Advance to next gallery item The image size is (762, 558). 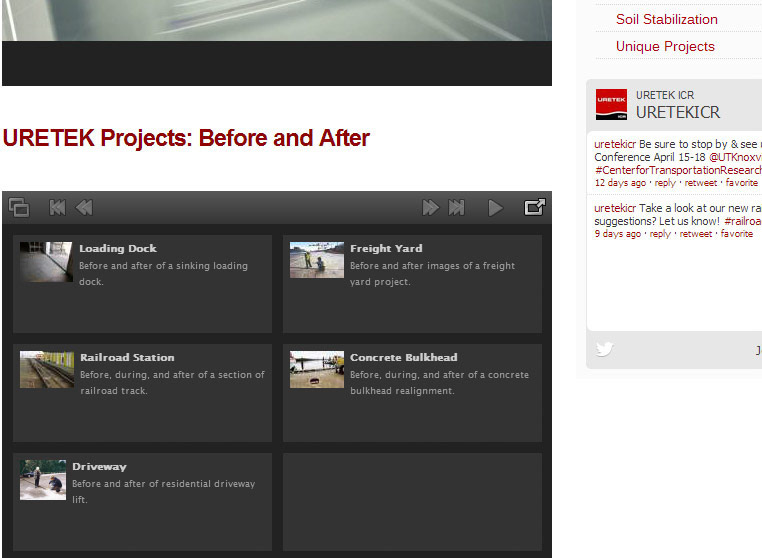click(431, 208)
